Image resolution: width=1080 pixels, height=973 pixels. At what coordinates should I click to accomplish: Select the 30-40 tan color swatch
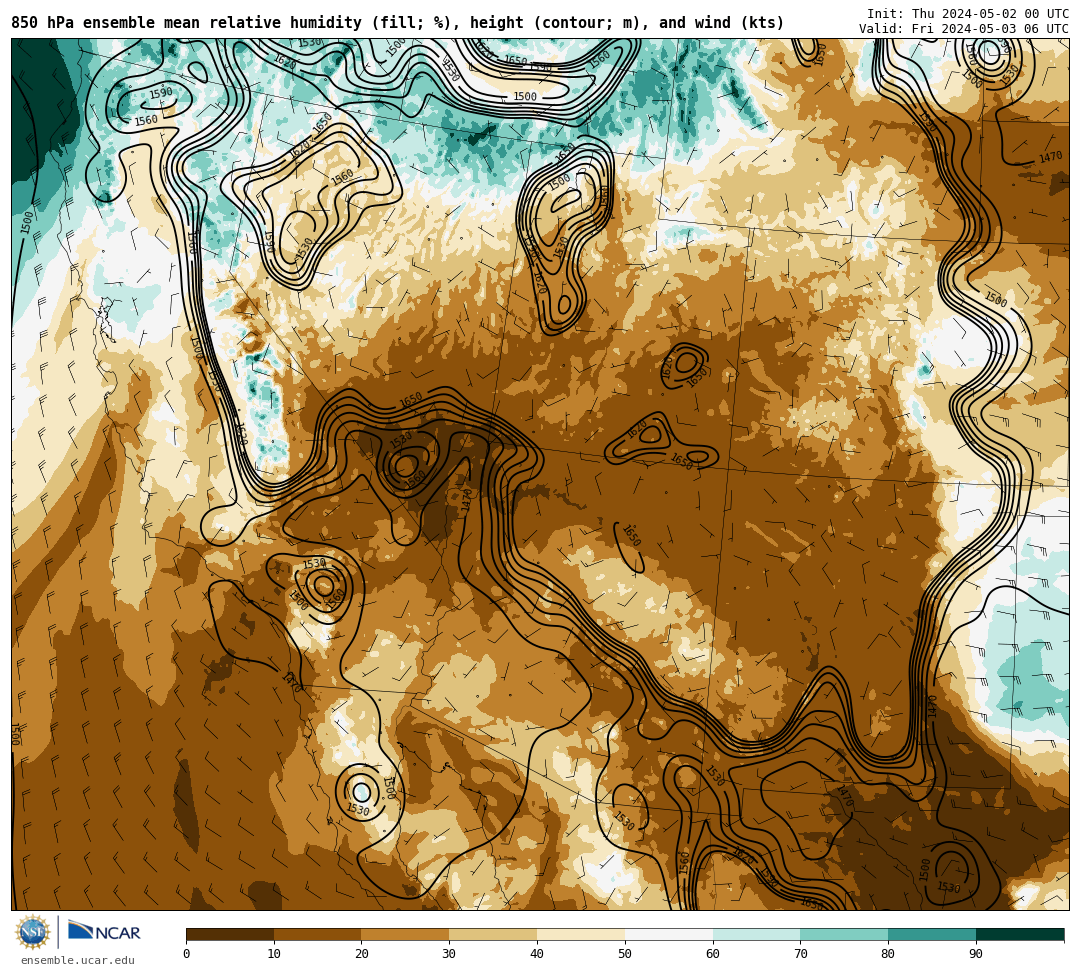tap(493, 934)
